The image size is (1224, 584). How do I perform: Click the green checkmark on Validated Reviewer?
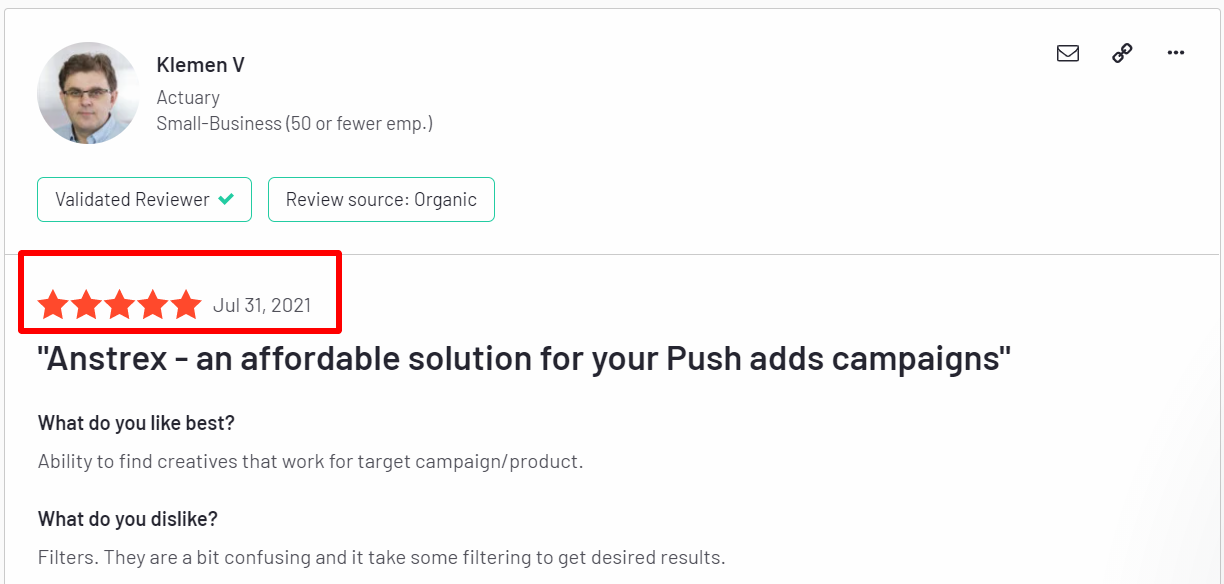(226, 199)
